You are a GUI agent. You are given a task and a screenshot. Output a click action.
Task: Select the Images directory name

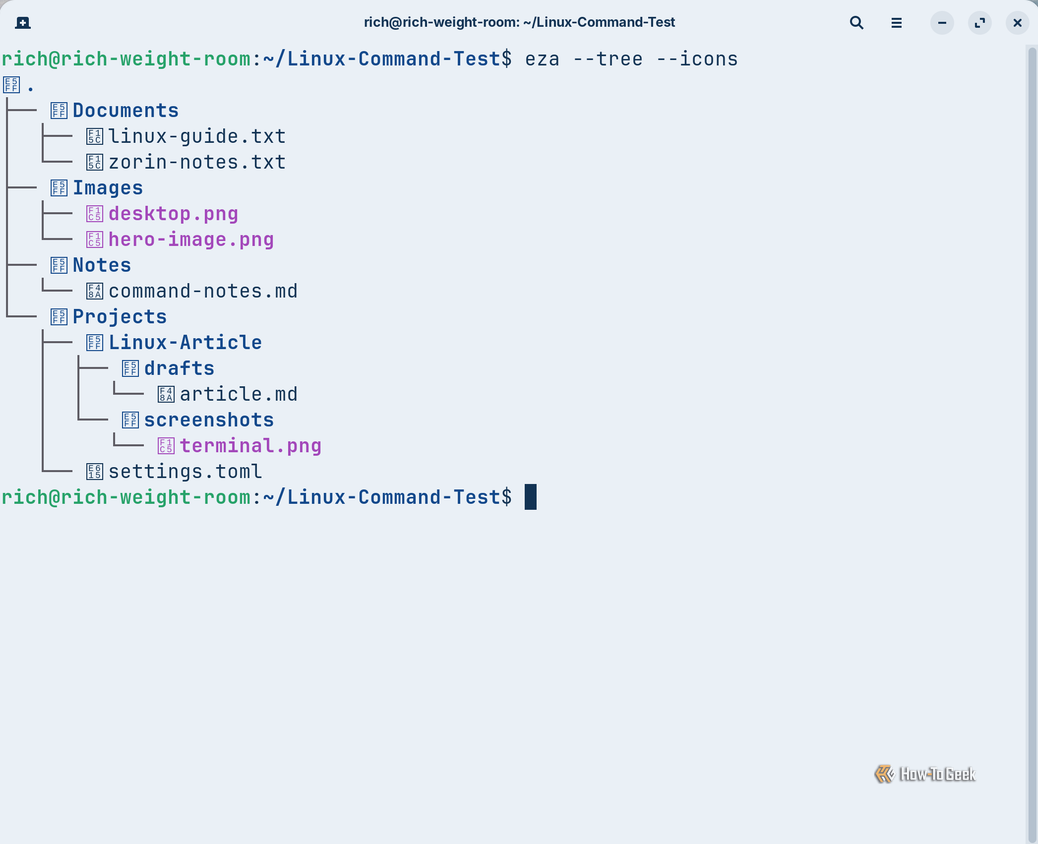pyautogui.click(x=108, y=188)
